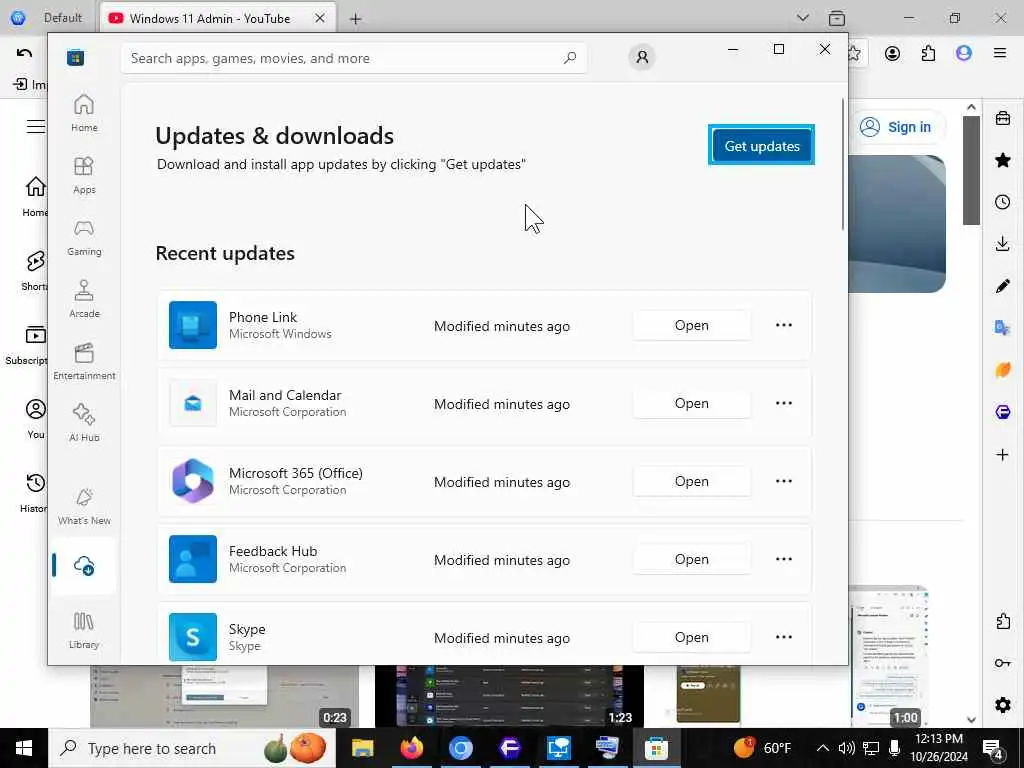Screen dimensions: 1024x768
Task: Open What's New in Store sidebar
Action: [84, 506]
